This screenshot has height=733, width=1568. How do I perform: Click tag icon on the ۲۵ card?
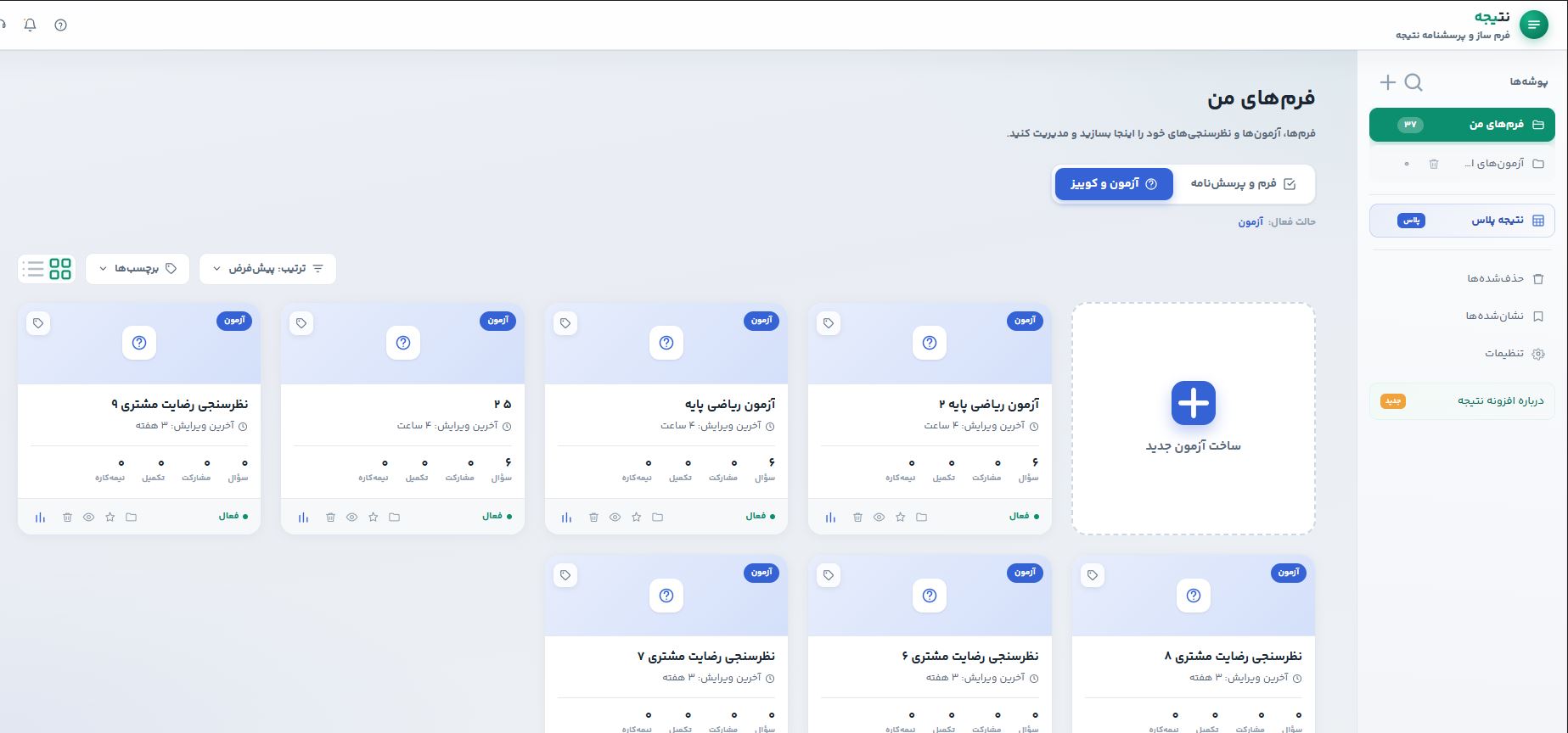301,323
